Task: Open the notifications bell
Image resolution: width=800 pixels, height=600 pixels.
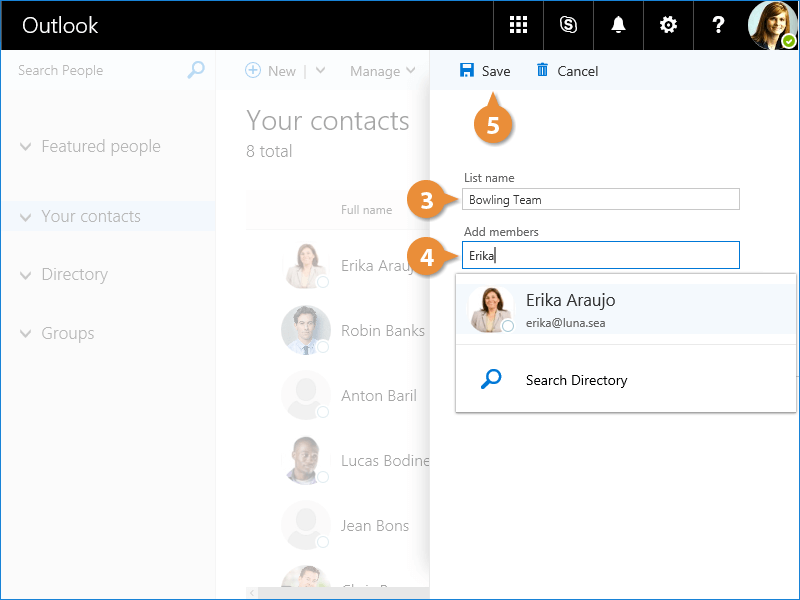Action: coord(618,25)
